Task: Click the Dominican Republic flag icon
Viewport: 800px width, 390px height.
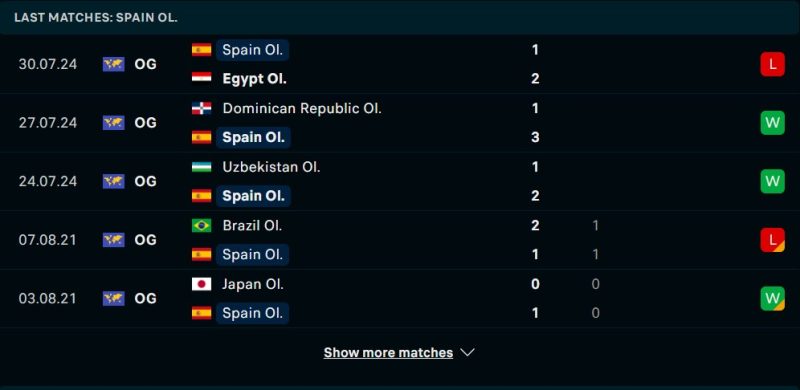Action: (x=202, y=108)
